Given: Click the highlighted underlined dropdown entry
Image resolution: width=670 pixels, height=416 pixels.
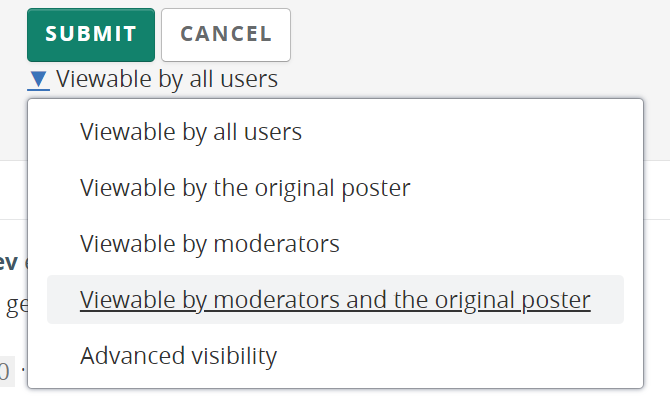Looking at the screenshot, I should [x=335, y=299].
